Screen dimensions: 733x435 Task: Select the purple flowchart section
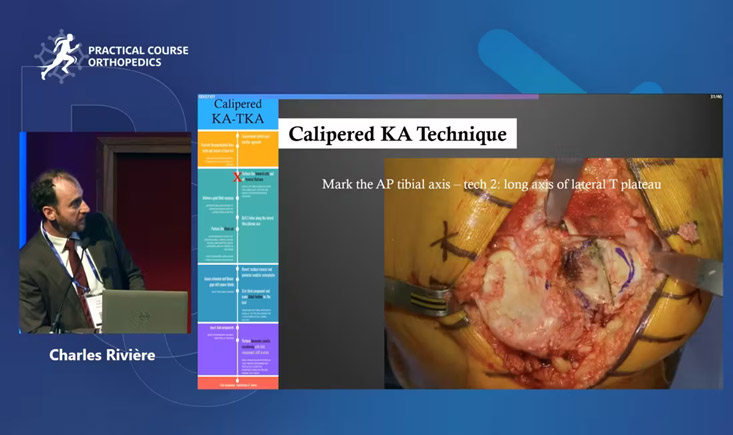tap(238, 348)
